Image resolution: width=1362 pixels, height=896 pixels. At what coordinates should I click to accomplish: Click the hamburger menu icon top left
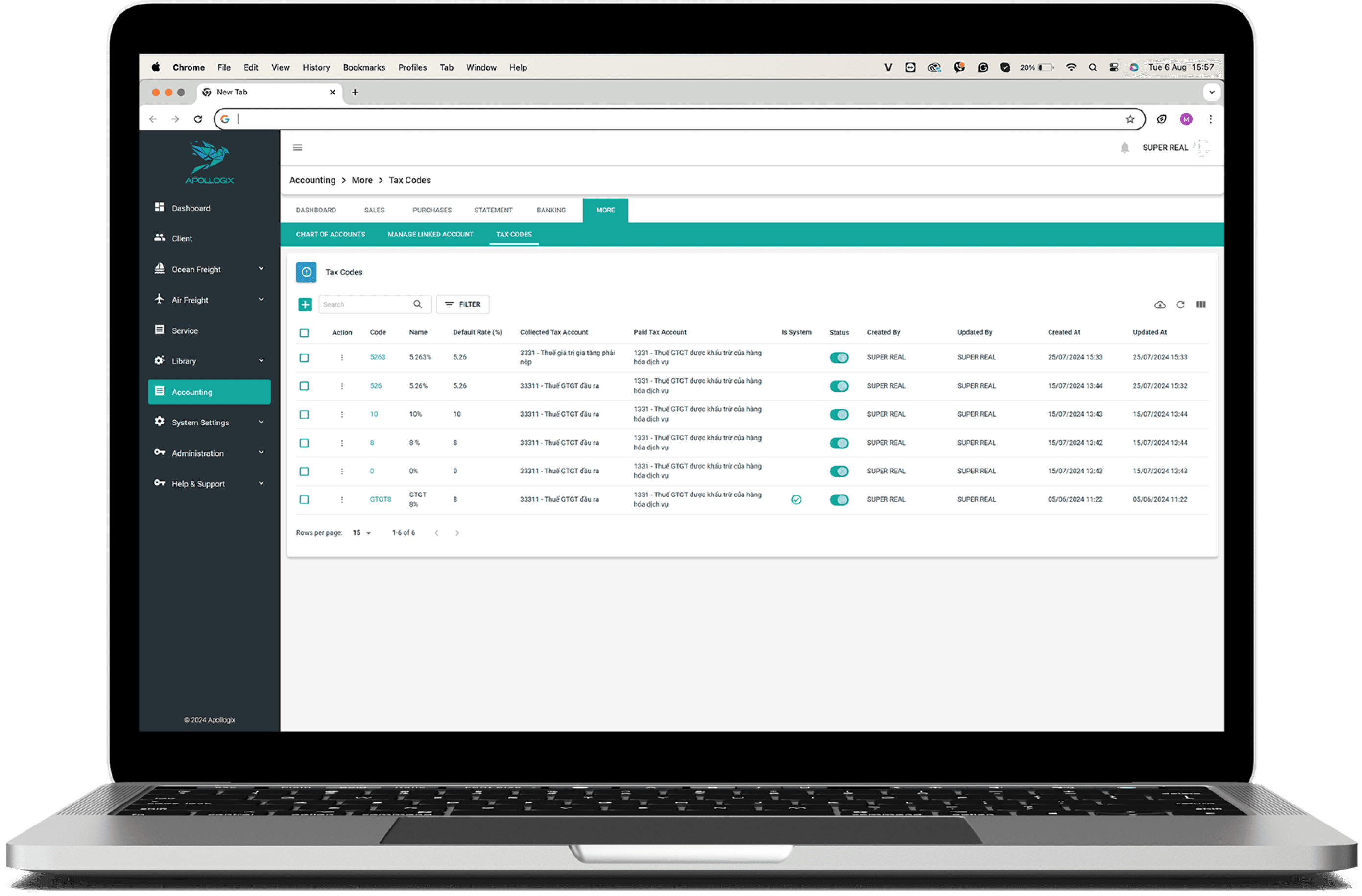297,148
